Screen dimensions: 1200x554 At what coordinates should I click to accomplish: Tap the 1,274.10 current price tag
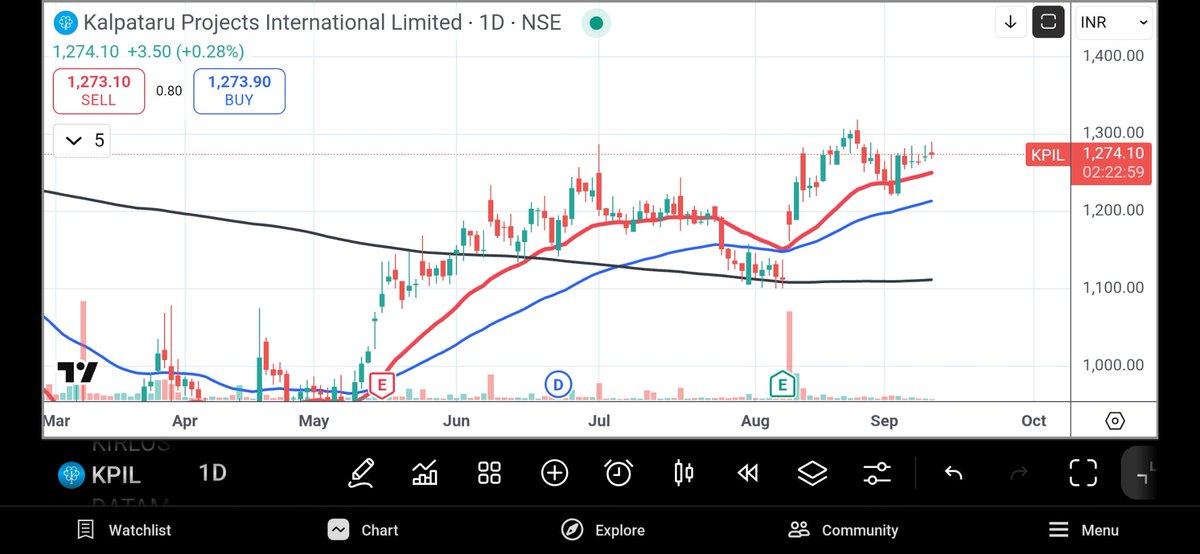pyautogui.click(x=1114, y=154)
